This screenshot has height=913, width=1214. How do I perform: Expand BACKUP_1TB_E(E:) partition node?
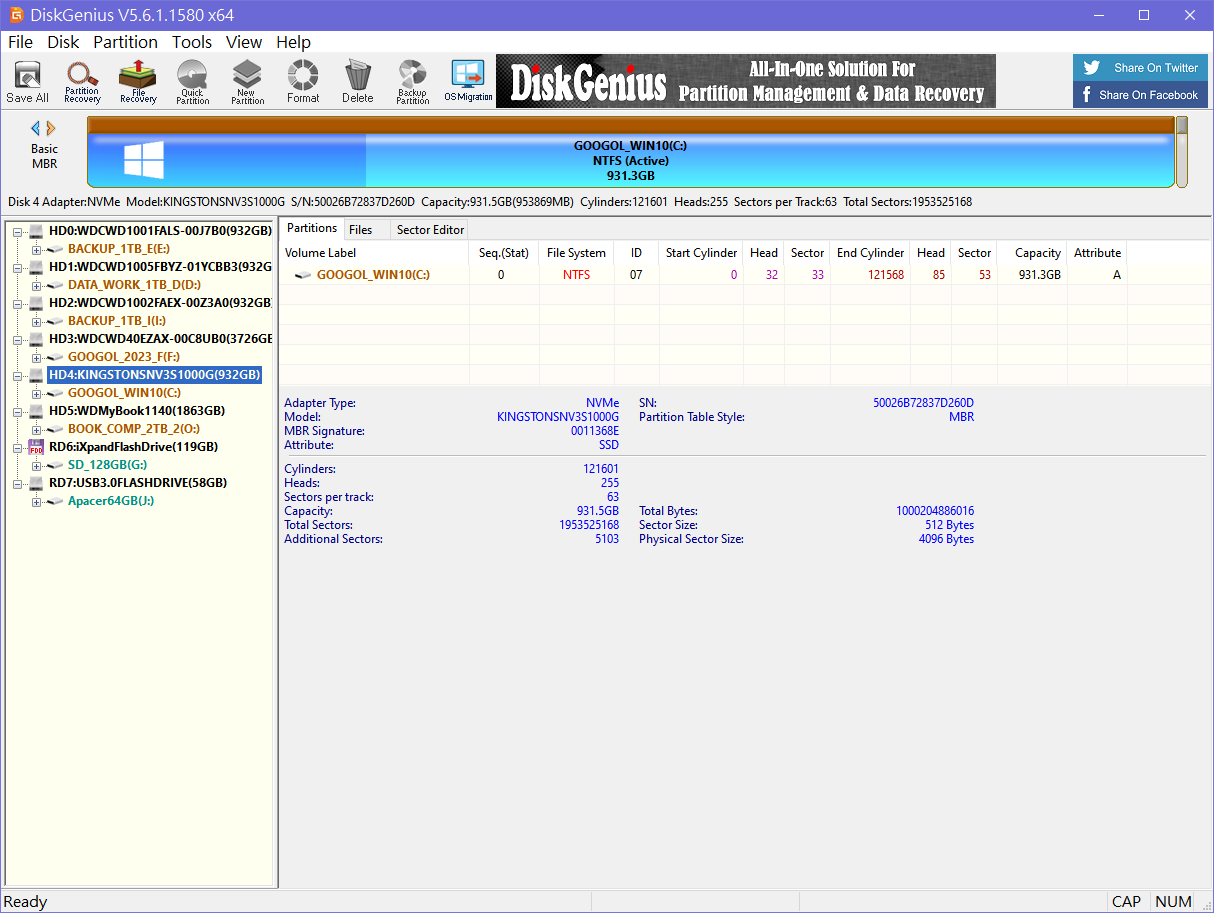(x=37, y=249)
